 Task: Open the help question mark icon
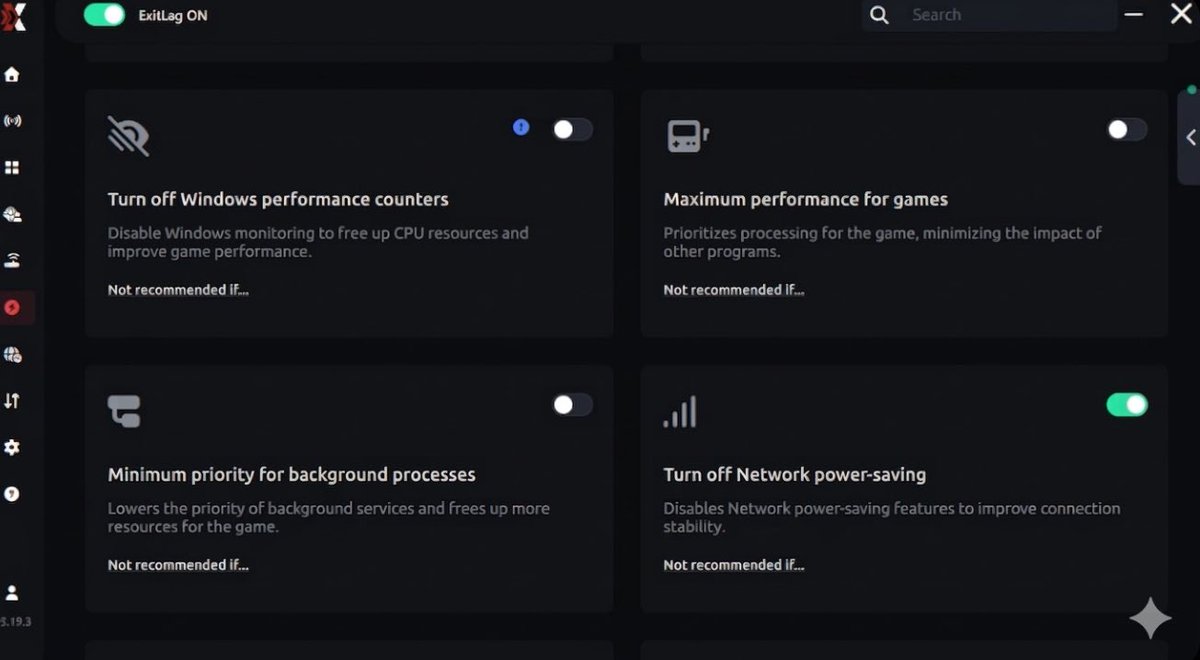12,494
